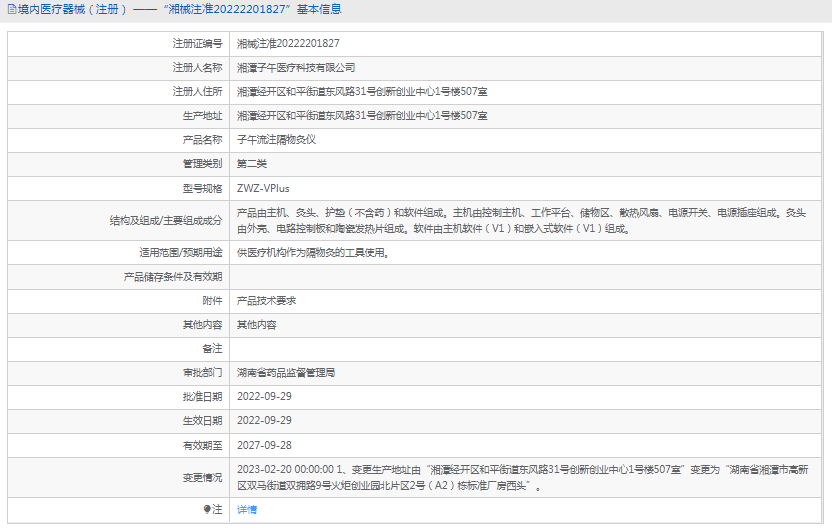832x532 pixels.
Task: Click the 附件 label
Action: 212,301
